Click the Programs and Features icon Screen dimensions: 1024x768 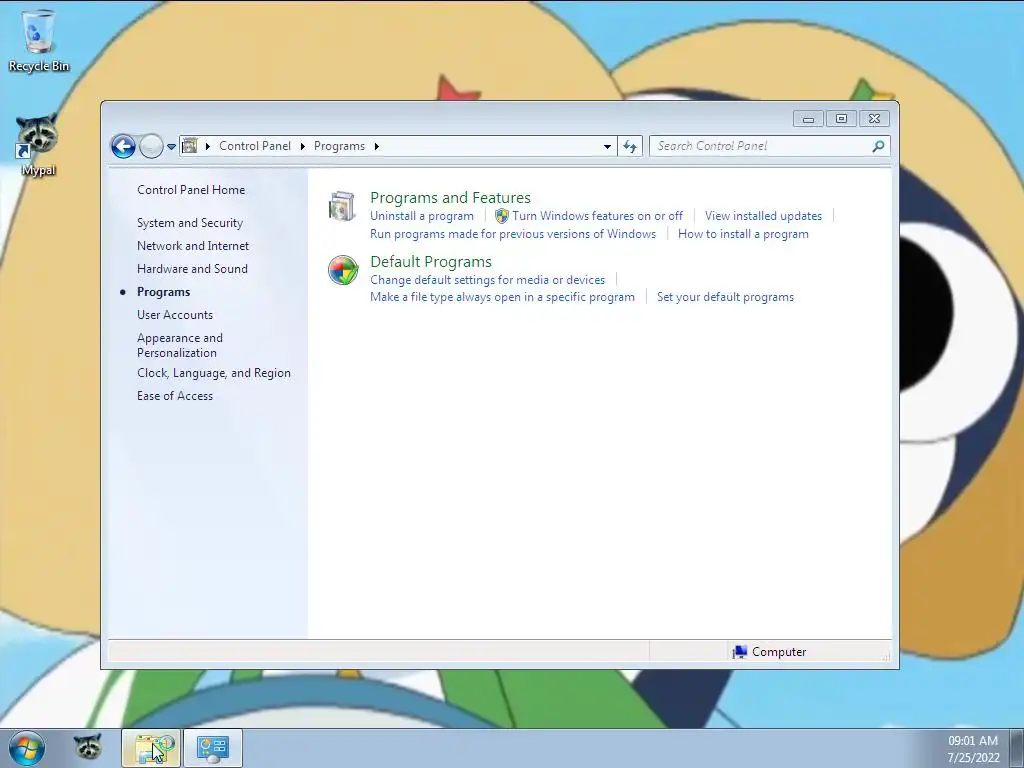coord(342,206)
